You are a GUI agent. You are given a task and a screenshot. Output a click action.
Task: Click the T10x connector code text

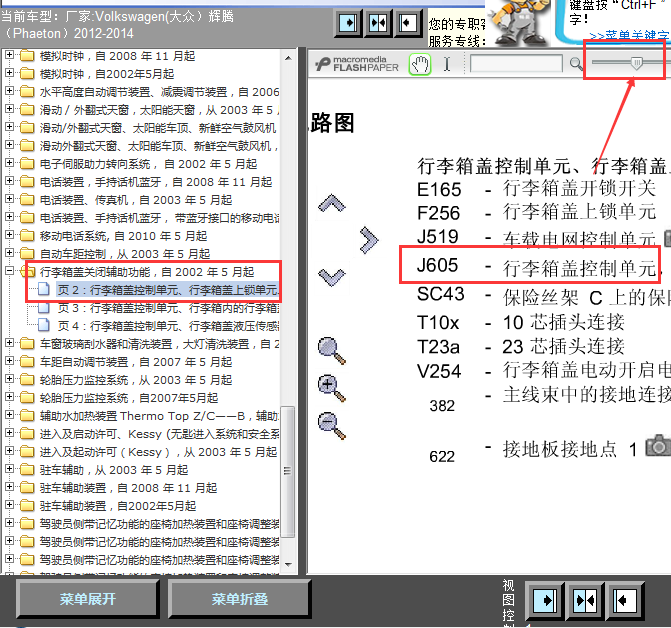[x=438, y=323]
